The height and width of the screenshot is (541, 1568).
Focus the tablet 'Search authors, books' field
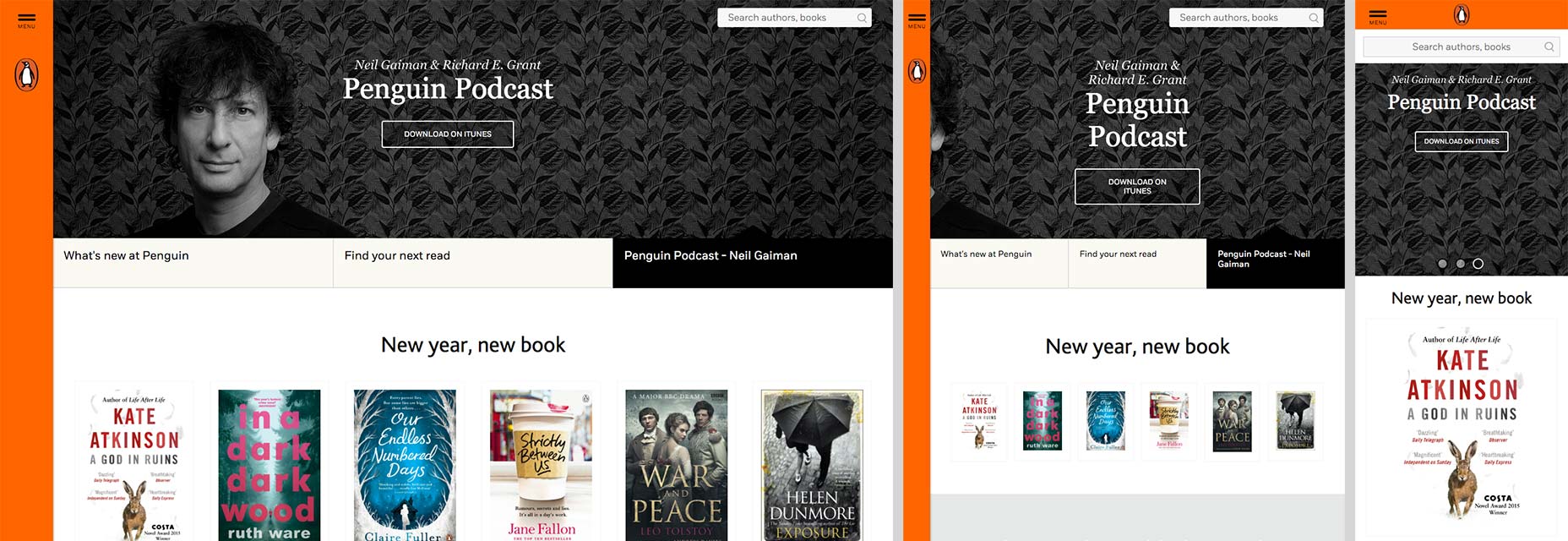(1246, 18)
